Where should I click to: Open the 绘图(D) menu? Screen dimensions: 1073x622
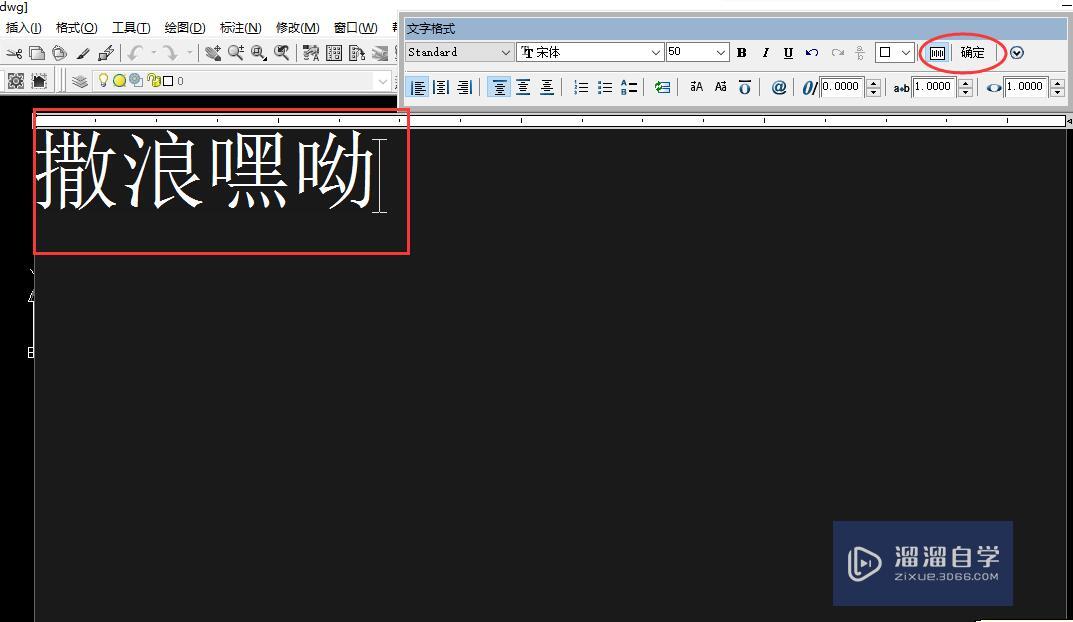[185, 27]
